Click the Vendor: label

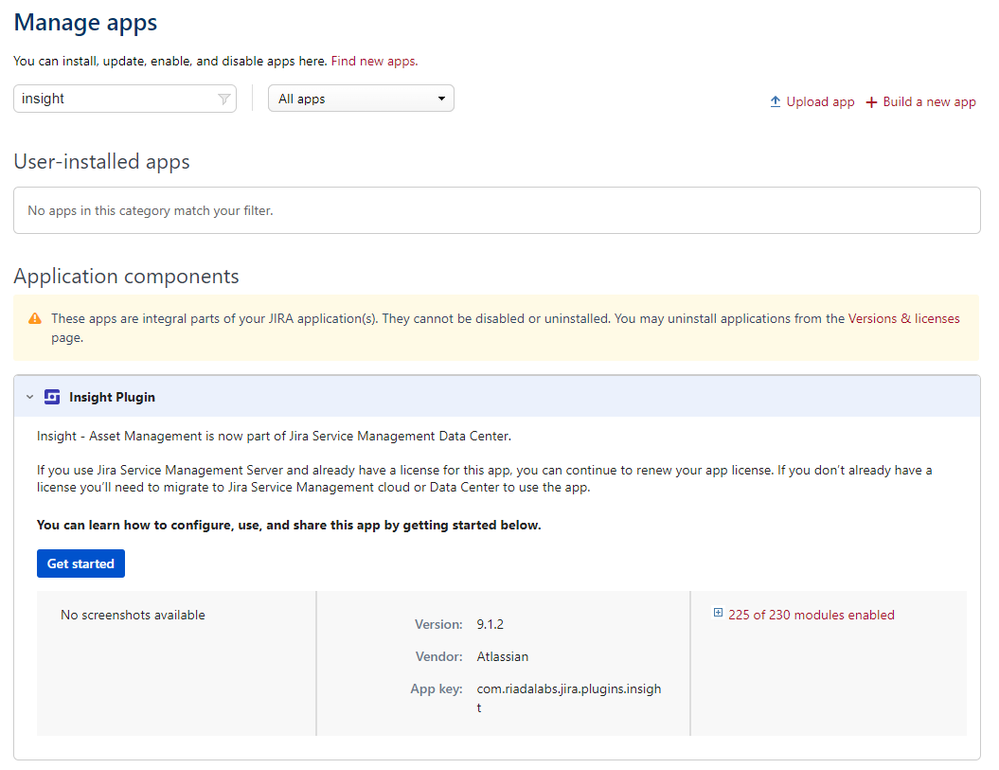439,657
